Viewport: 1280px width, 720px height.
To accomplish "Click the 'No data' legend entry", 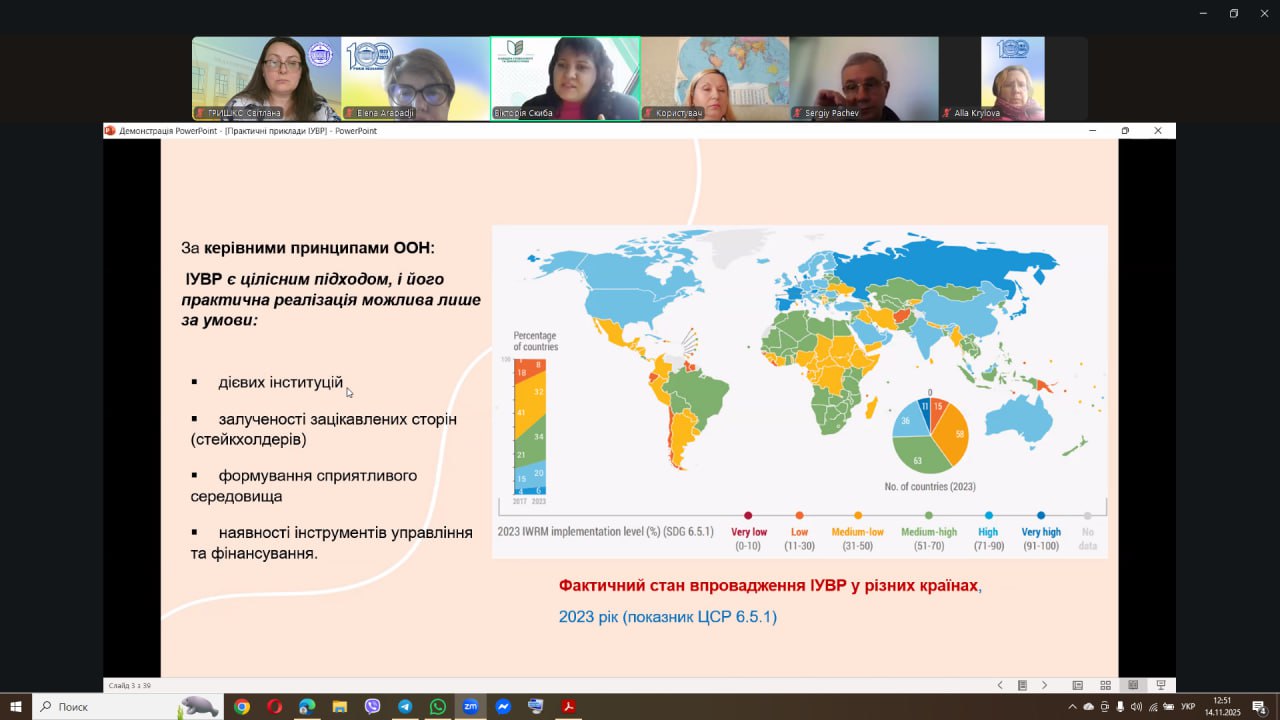I will (x=1088, y=533).
